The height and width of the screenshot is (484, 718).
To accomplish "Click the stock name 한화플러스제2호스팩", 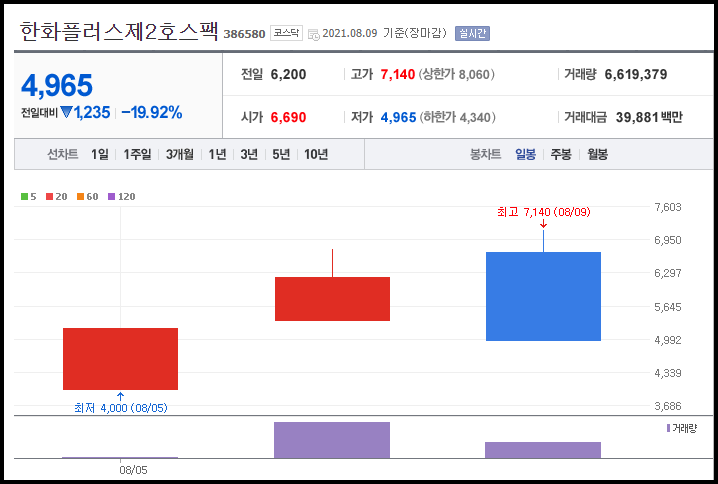I will 119,32.
